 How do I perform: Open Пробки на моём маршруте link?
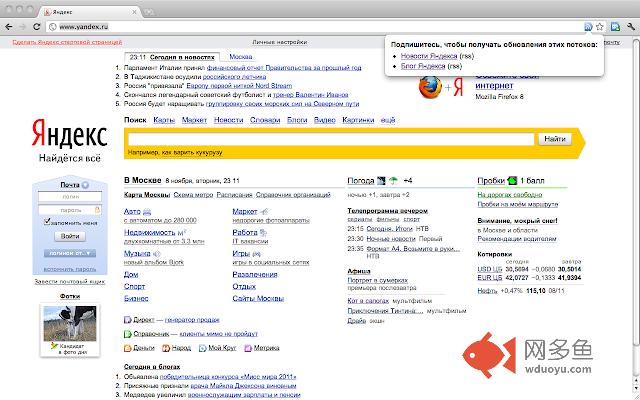click(518, 204)
